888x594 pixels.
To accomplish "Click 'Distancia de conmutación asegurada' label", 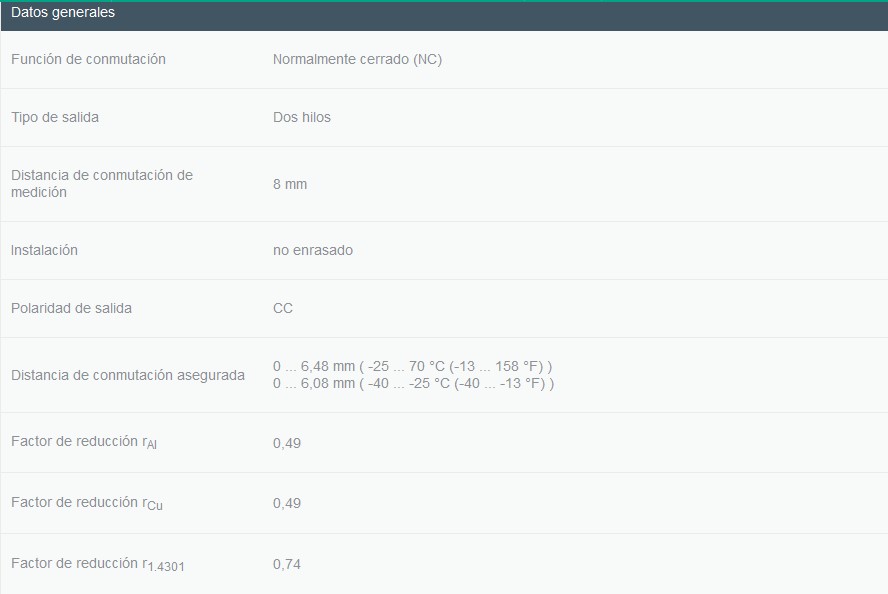I will click(128, 375).
